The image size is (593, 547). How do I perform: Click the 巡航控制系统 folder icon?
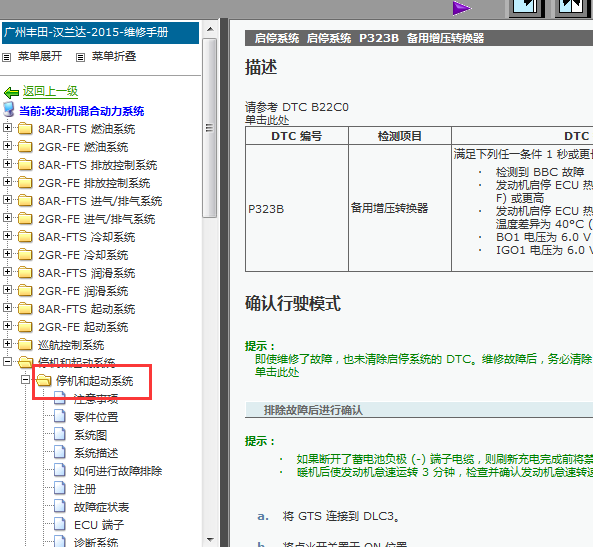(25, 344)
